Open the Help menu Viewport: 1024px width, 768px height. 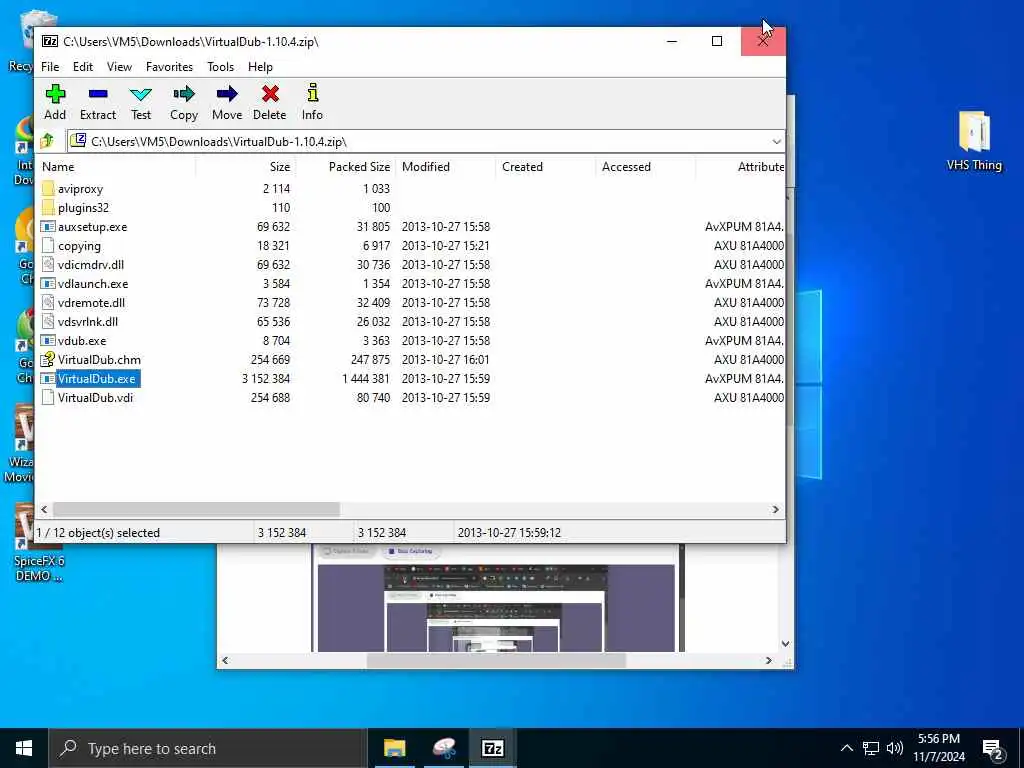coord(260,67)
